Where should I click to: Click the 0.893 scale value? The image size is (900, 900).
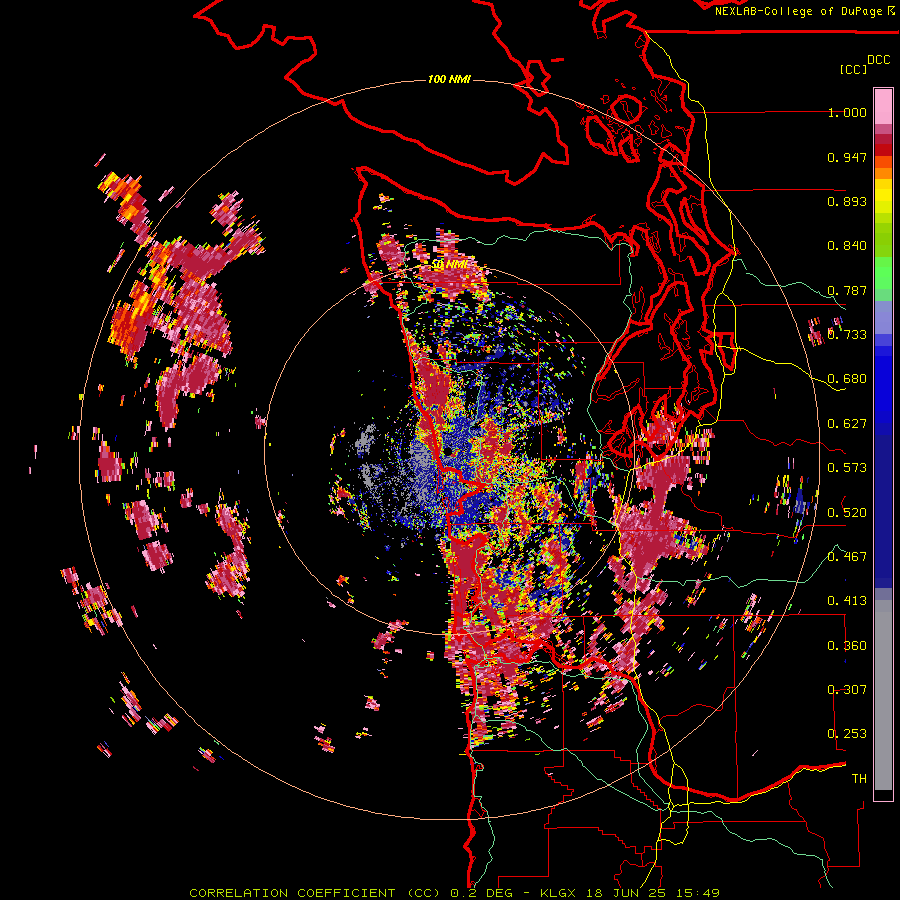847,201
